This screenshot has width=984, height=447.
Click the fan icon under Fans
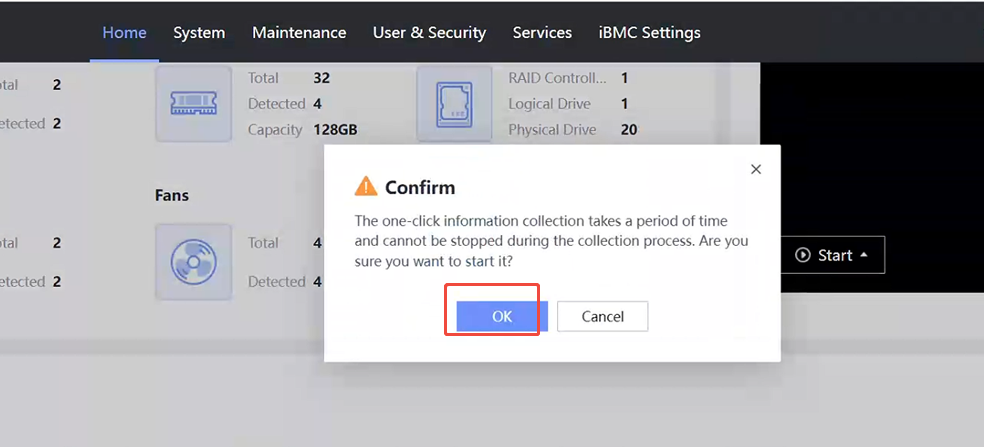[x=193, y=262]
